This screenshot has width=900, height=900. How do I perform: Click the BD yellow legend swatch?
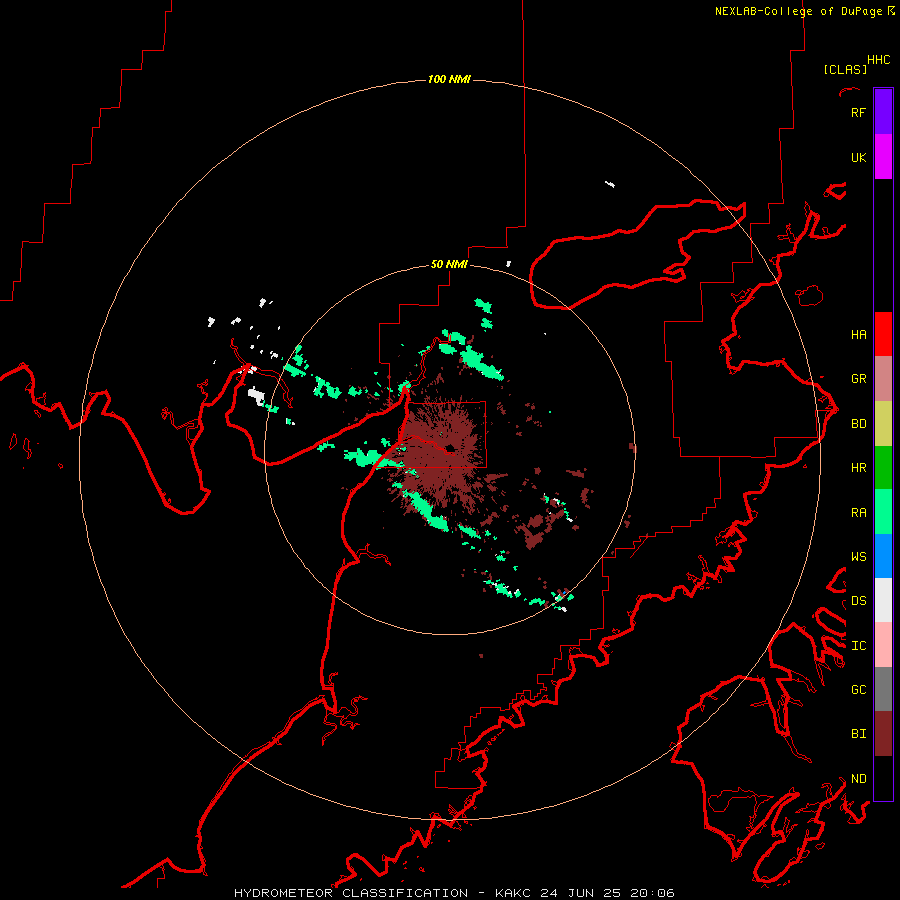tap(883, 424)
